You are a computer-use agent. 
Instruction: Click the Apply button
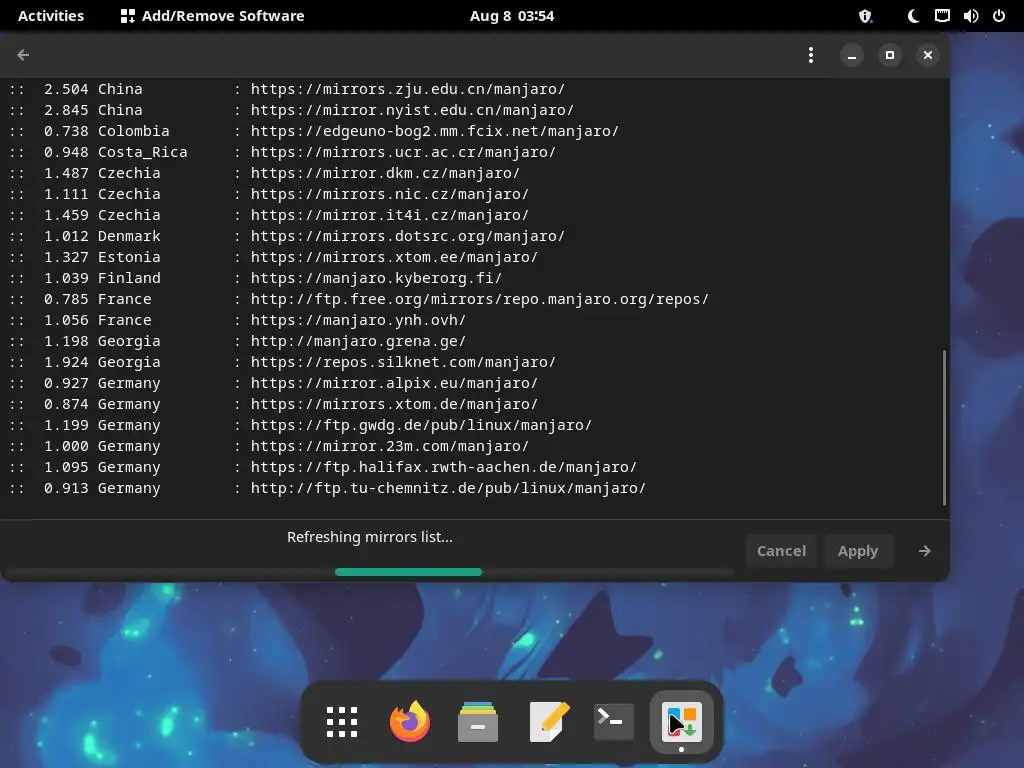tap(858, 551)
